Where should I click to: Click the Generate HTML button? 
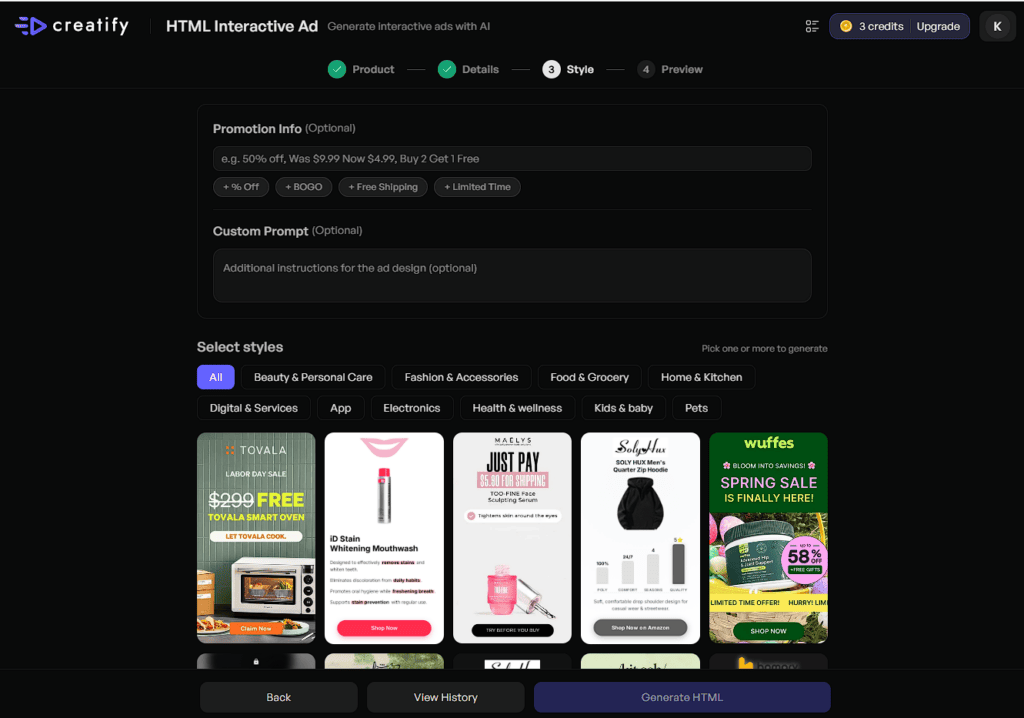click(x=682, y=697)
